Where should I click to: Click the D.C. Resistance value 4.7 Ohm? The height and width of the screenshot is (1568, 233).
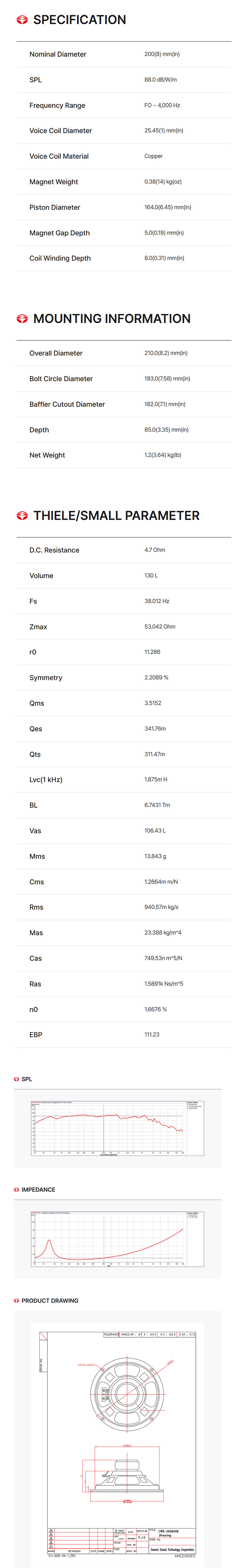[x=154, y=550]
